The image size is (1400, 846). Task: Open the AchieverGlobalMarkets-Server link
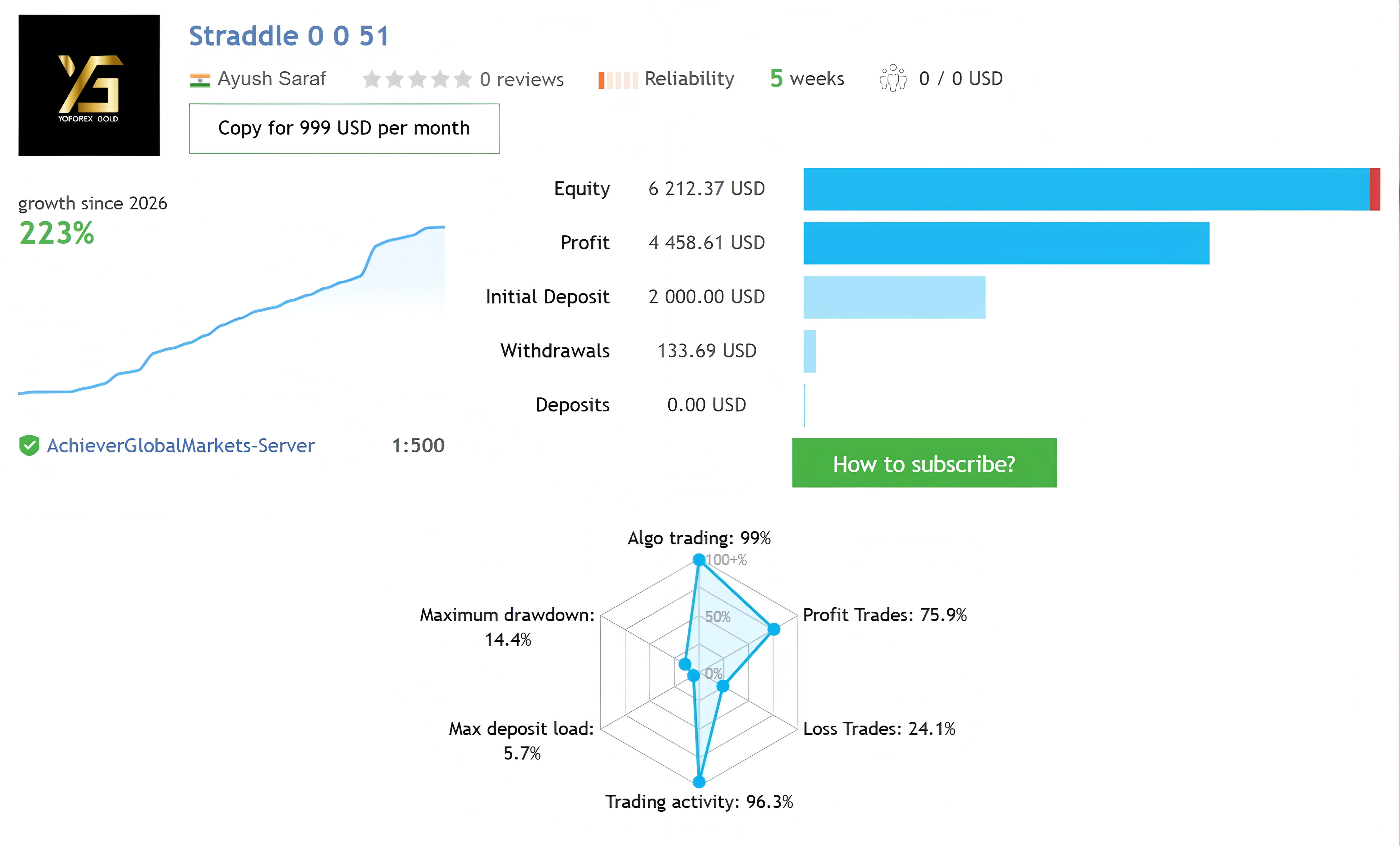[x=181, y=445]
